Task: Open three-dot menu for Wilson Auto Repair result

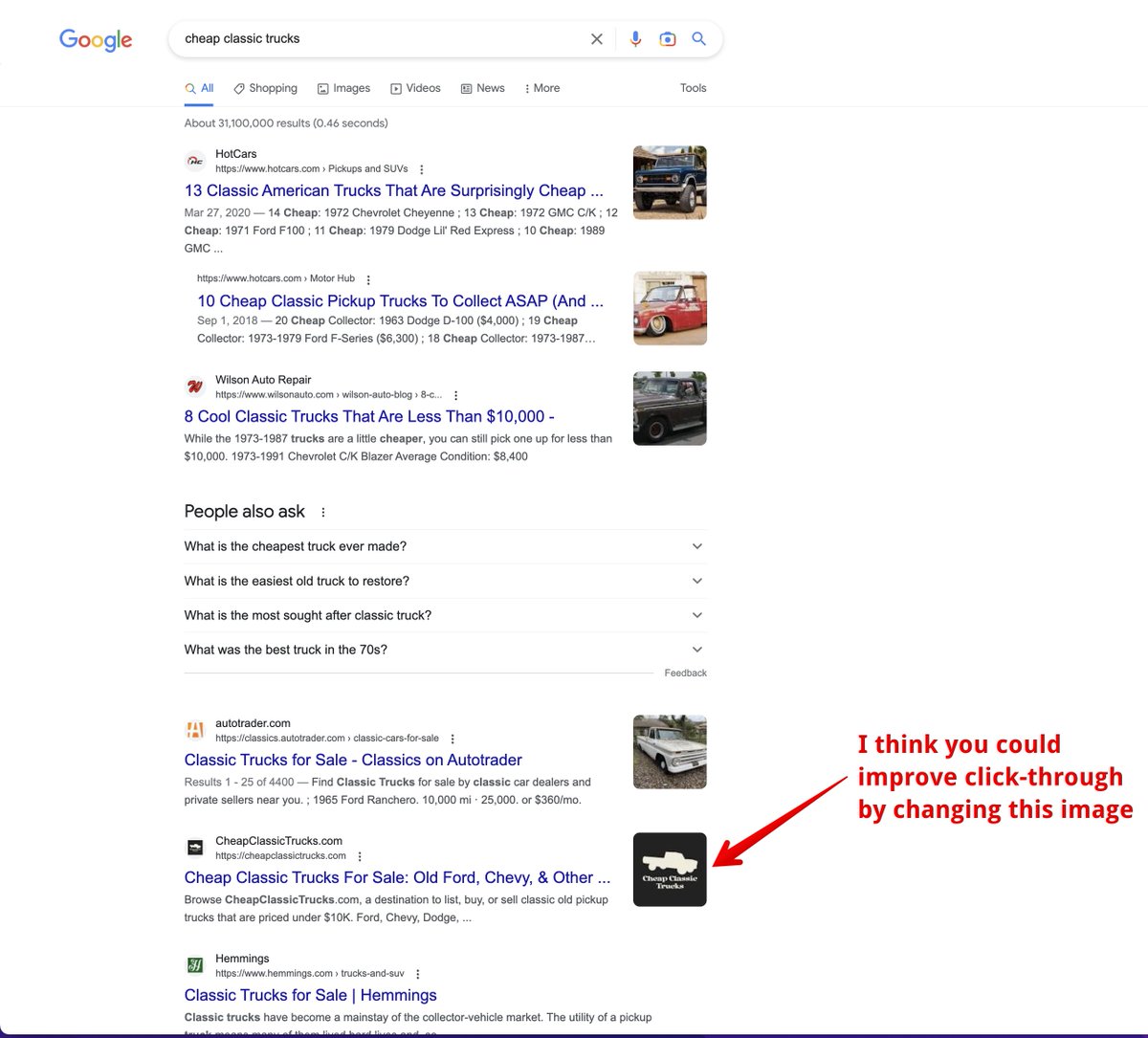Action: [x=456, y=395]
